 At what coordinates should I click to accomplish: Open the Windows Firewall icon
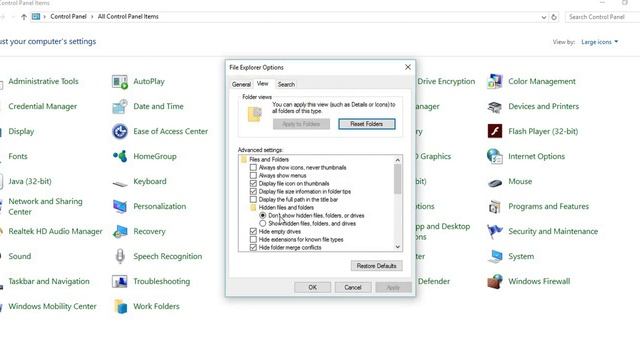tap(495, 281)
